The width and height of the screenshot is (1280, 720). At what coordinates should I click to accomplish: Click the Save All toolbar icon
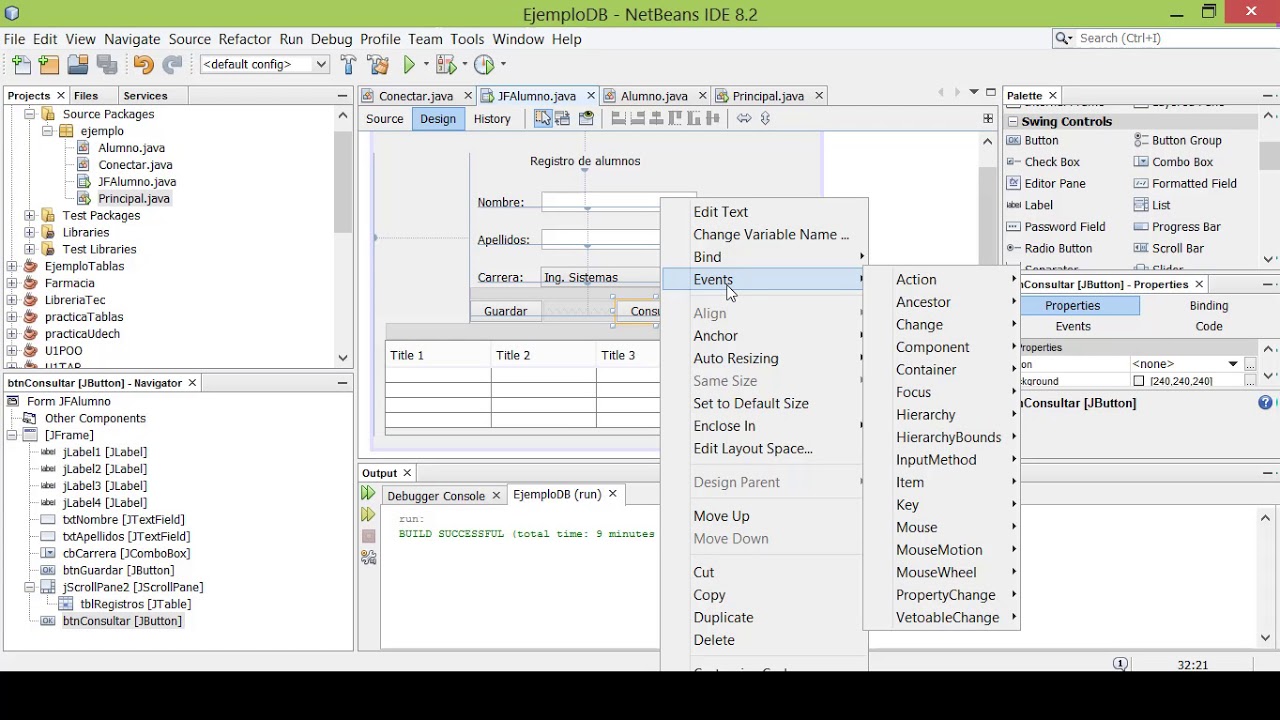[107, 64]
